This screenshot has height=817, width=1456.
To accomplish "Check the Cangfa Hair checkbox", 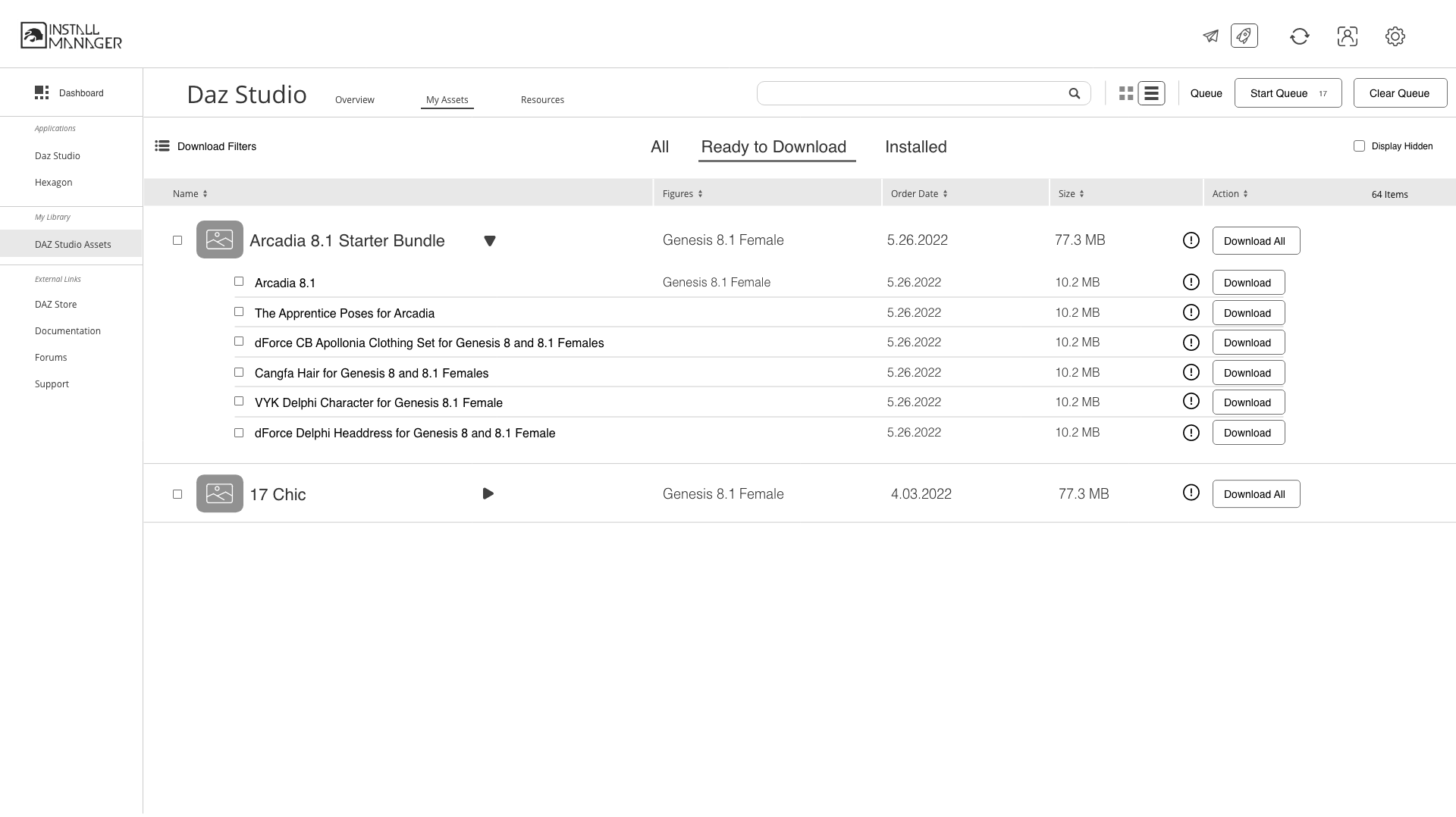I will 239,372.
